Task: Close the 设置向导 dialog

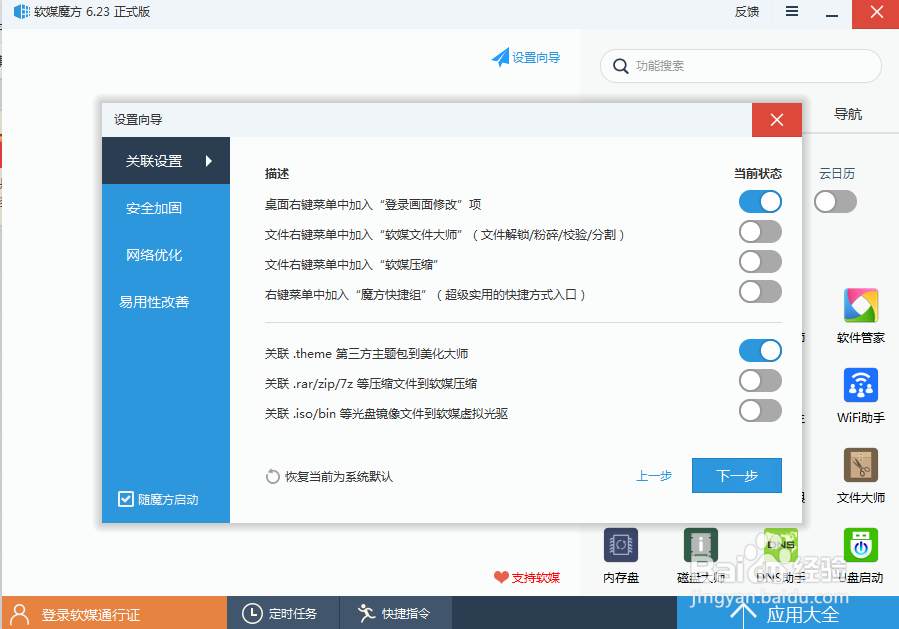Action: [x=777, y=120]
